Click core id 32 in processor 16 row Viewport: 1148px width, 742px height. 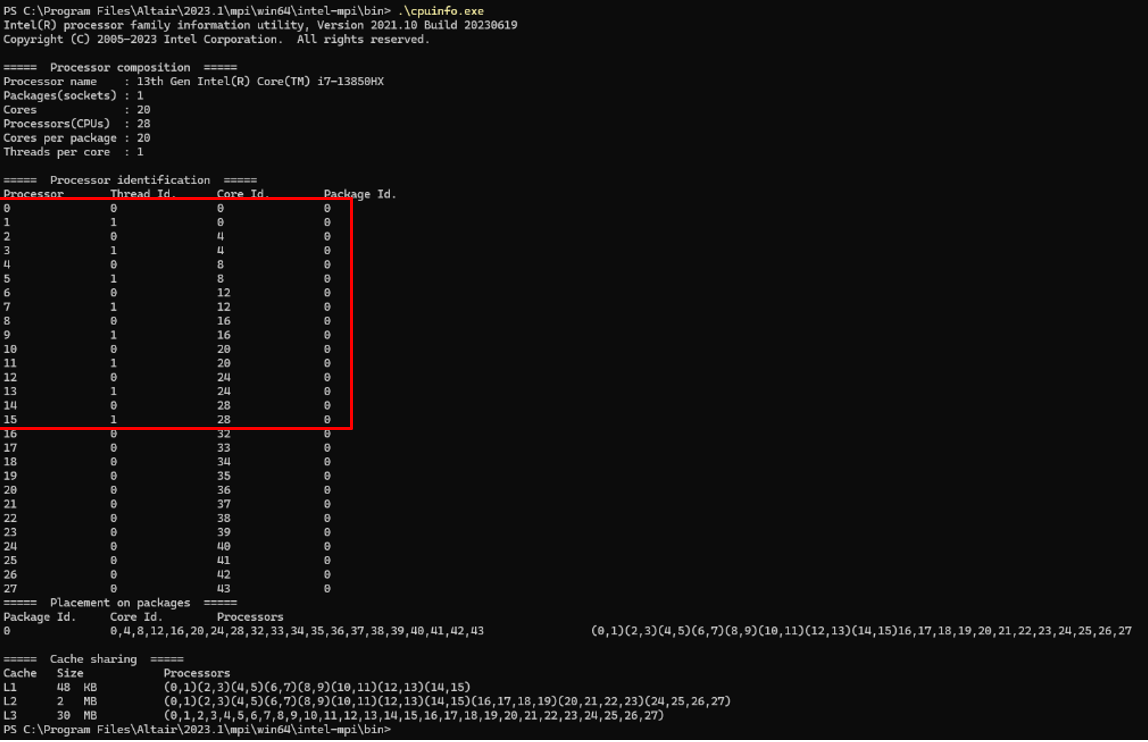tap(223, 434)
